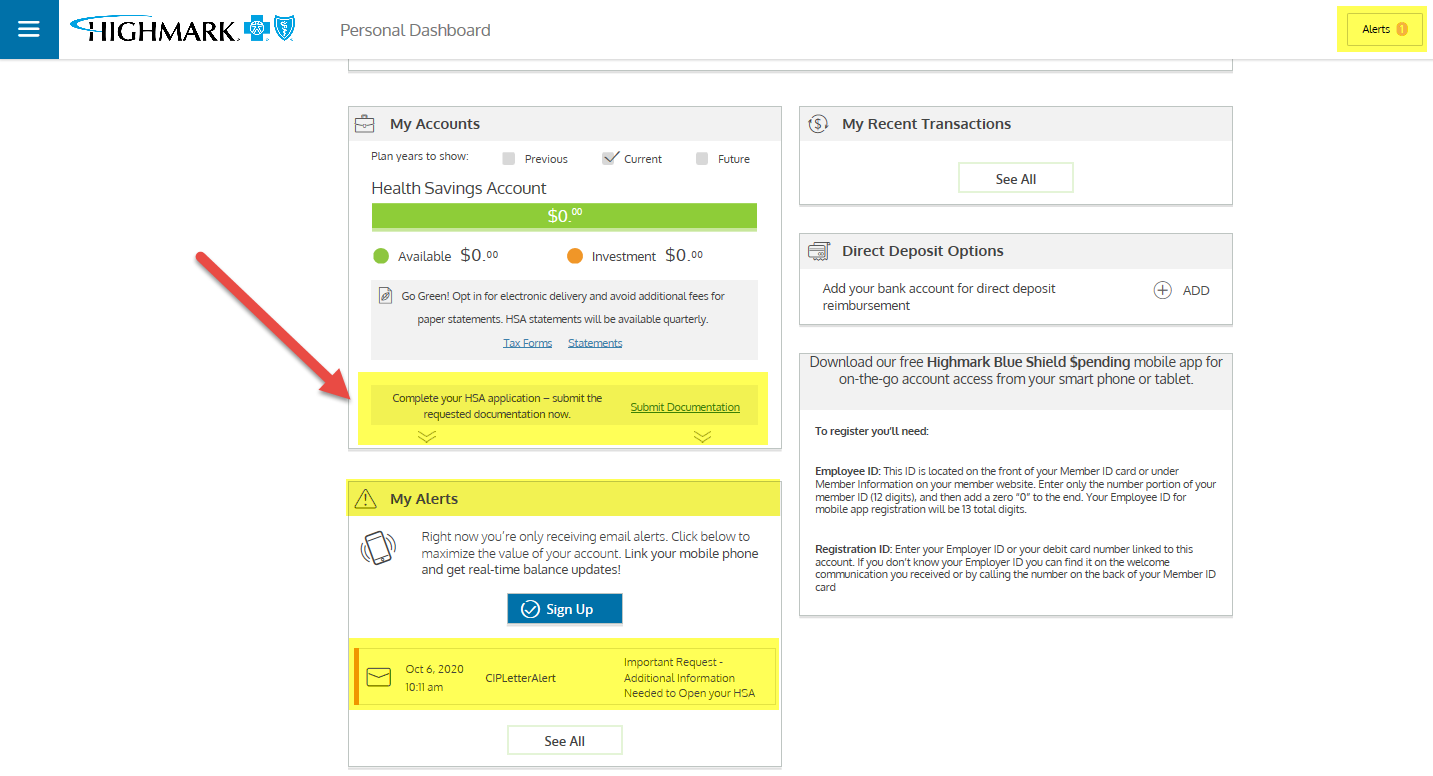Open the Statements link
The height and width of the screenshot is (776, 1433).
(x=595, y=343)
